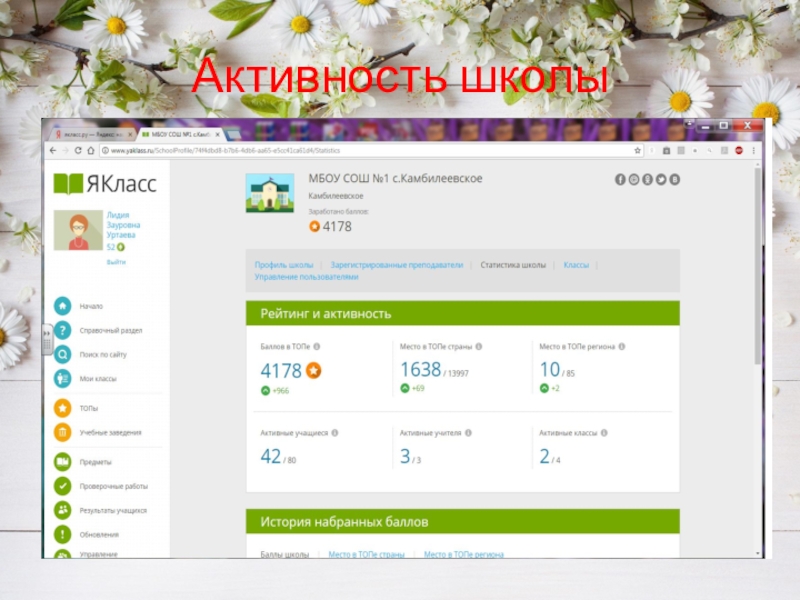Open the Место в ТОПе региона history link

[x=464, y=554]
